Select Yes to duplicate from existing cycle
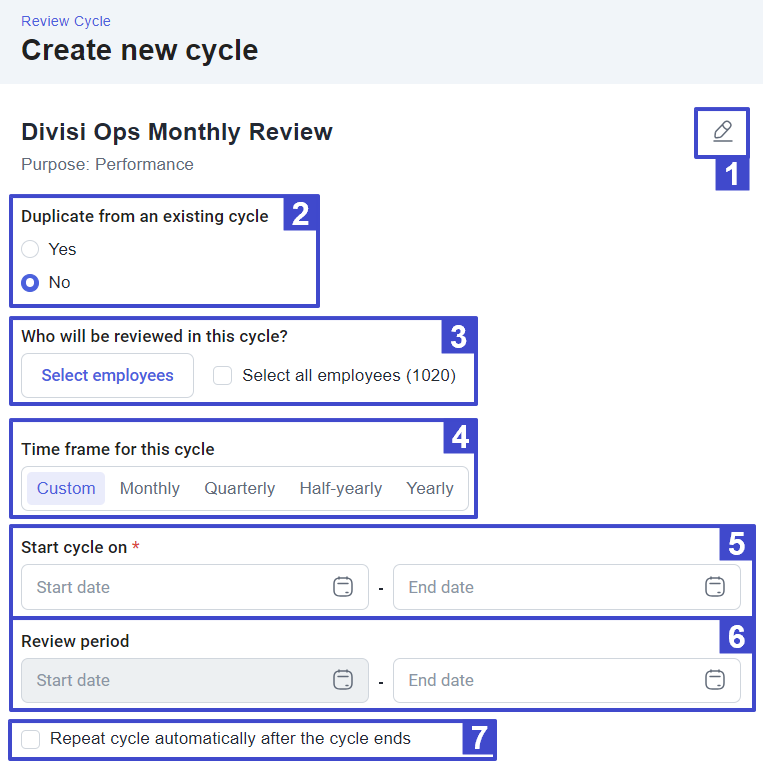Image resolution: width=763 pixels, height=772 pixels. pos(31,249)
